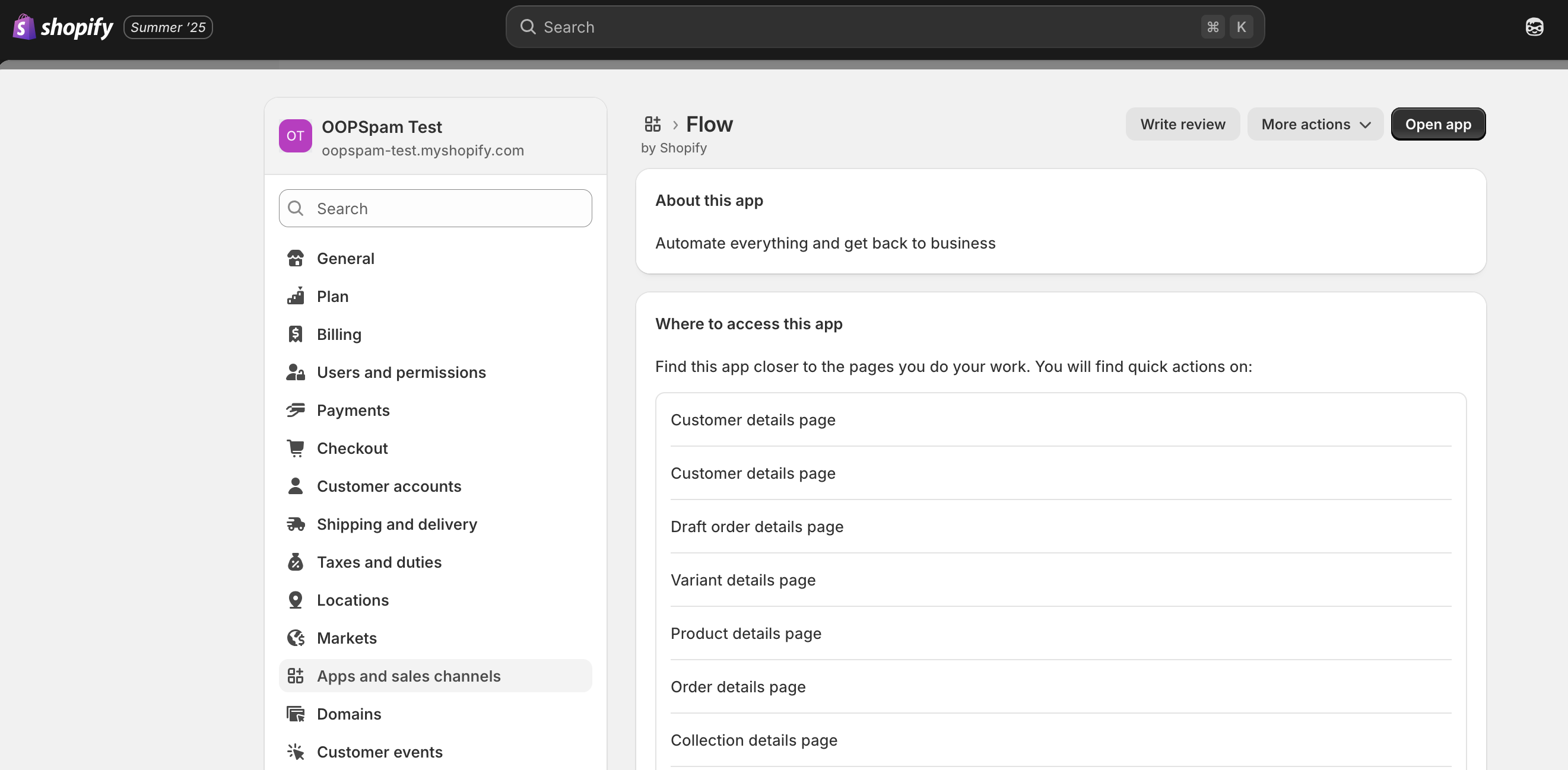Click the Customer events icon
1568x770 pixels.
click(295, 752)
